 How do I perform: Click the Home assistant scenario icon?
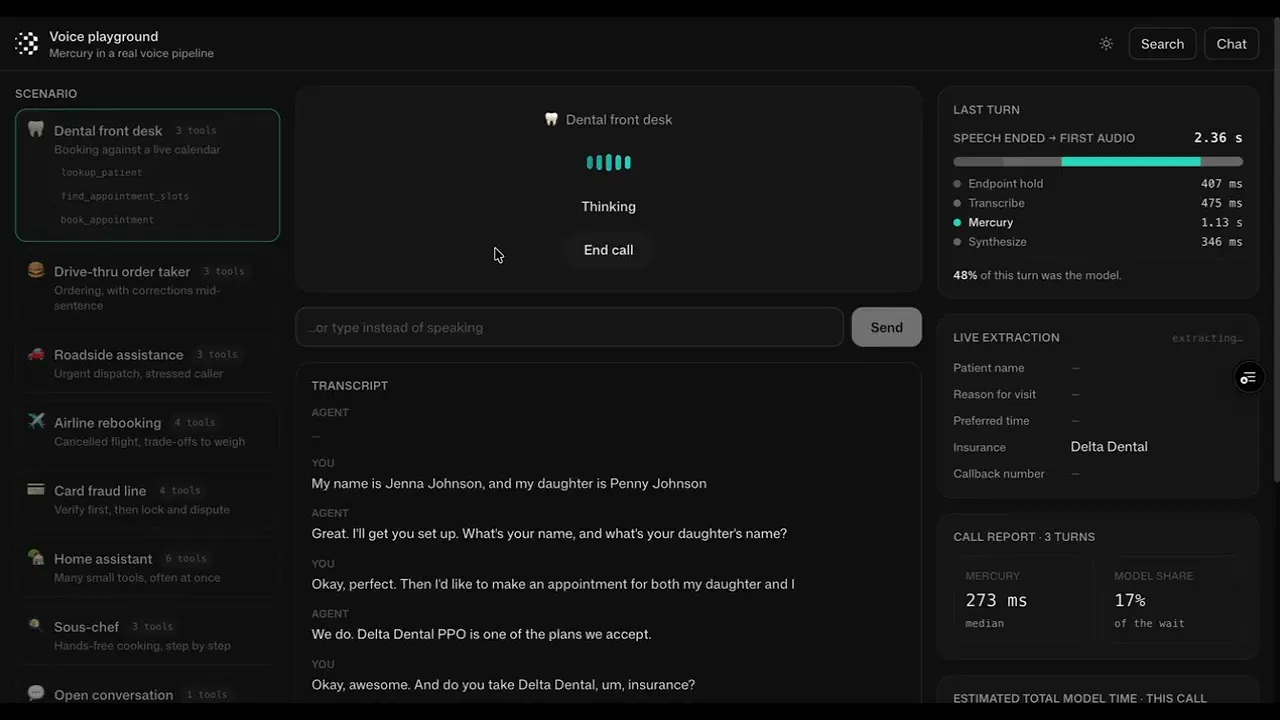pyautogui.click(x=36, y=557)
